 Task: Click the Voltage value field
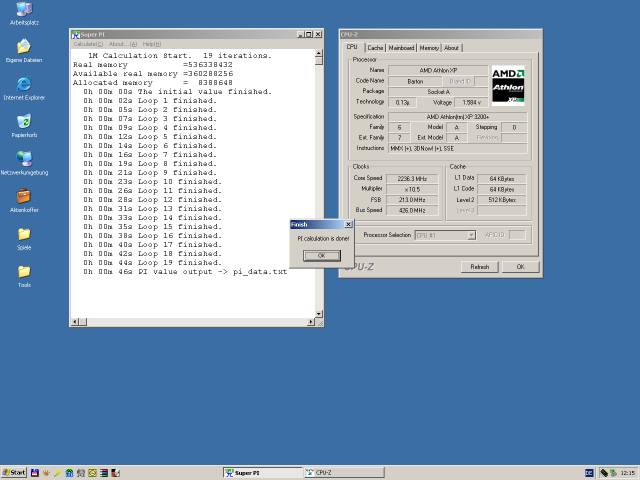pos(471,102)
